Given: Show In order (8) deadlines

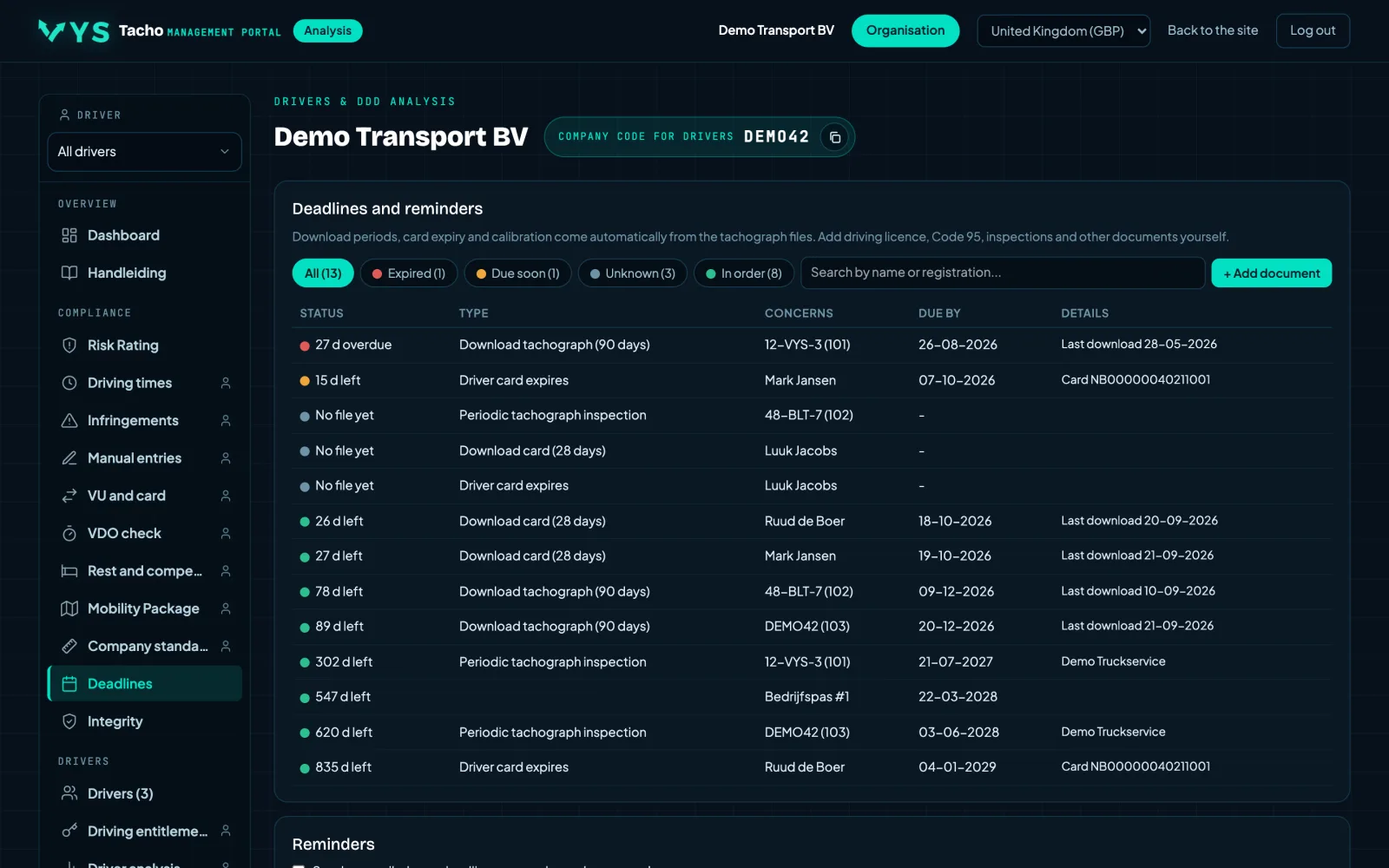Looking at the screenshot, I should 744,273.
